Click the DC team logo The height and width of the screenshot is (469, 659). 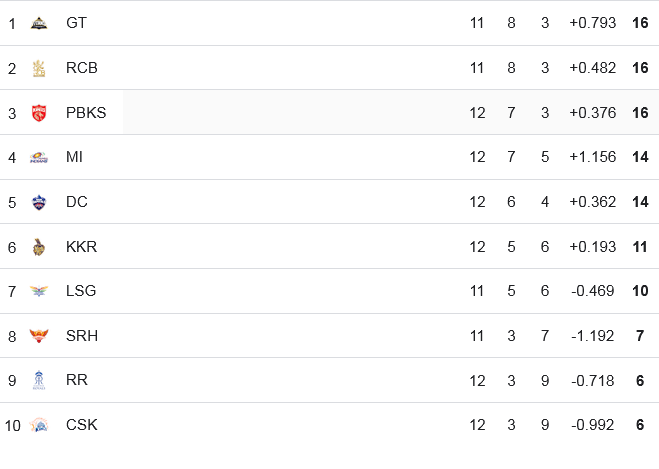click(x=39, y=202)
